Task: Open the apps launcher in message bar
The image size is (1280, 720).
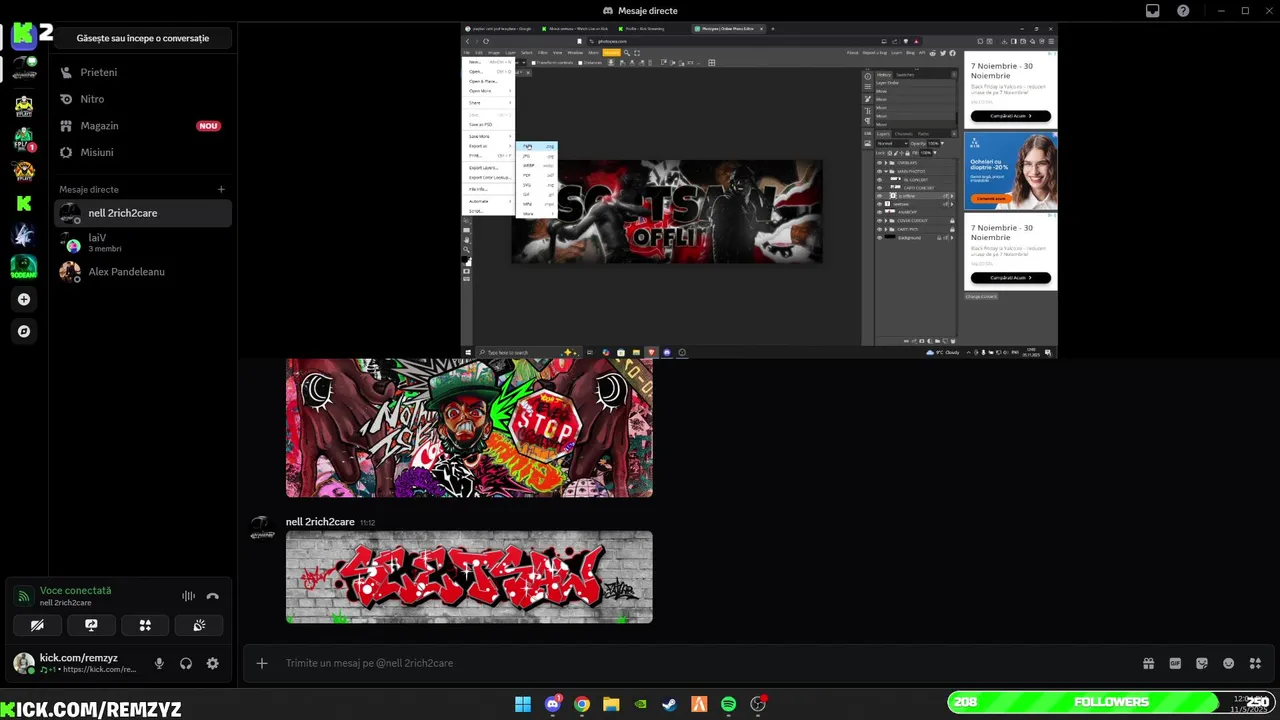Action: (1256, 663)
